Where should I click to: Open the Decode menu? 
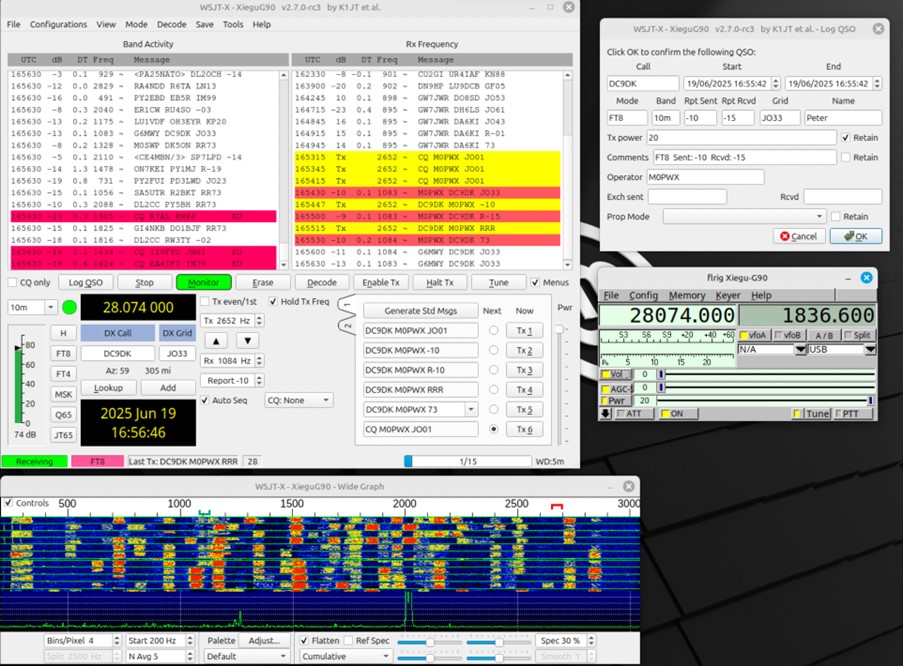[171, 24]
